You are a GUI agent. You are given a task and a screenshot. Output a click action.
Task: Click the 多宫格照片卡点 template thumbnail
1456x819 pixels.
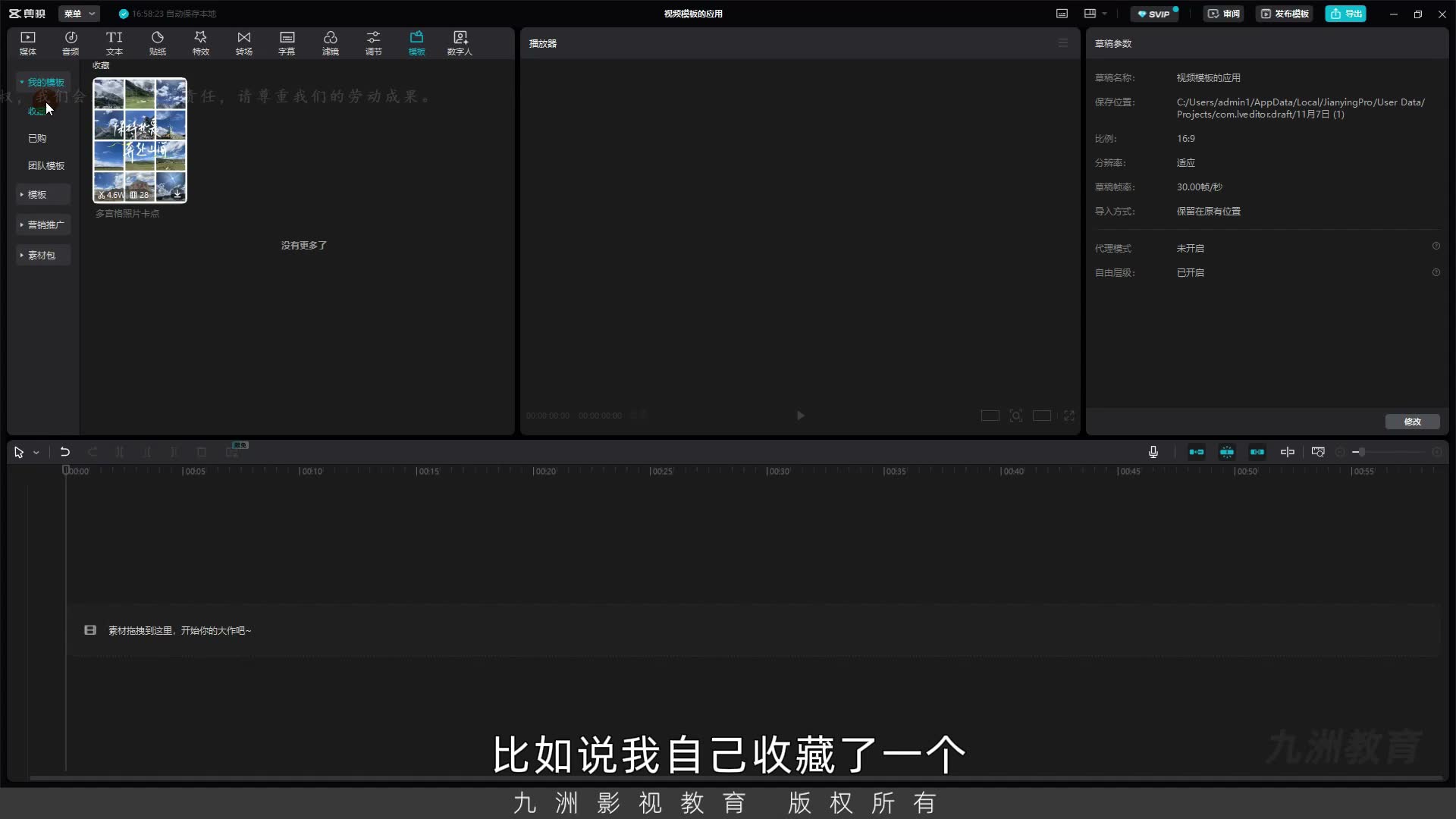(x=140, y=140)
